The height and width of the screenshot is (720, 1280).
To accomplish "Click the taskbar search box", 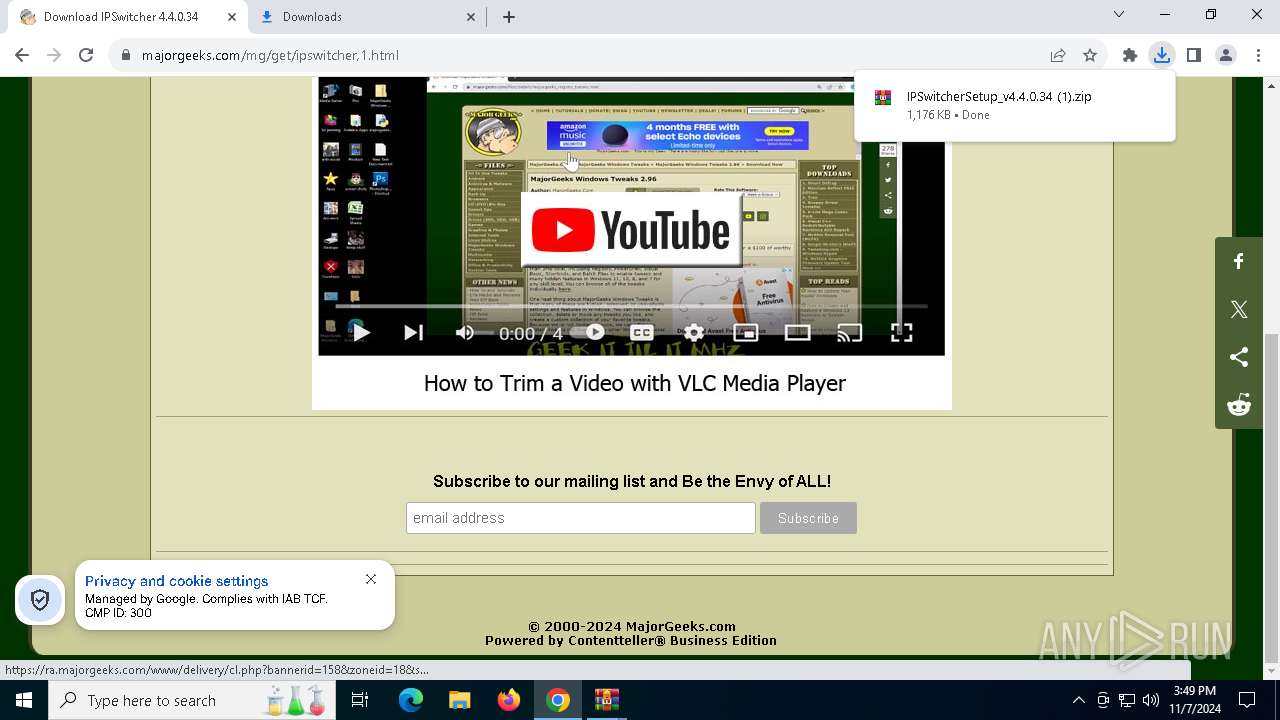I will pos(192,700).
